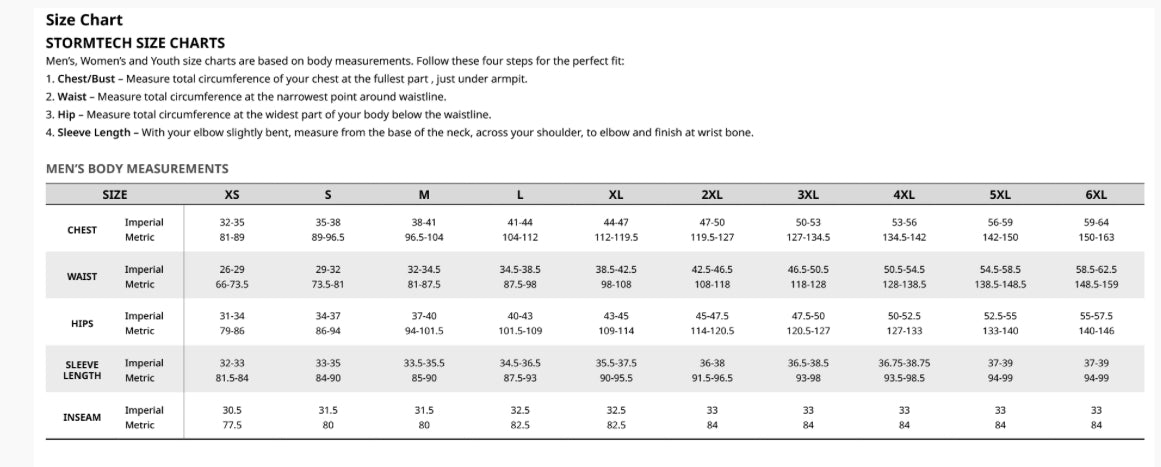Click the HIPS row label
The width and height of the screenshot is (1161, 467).
[x=82, y=324]
